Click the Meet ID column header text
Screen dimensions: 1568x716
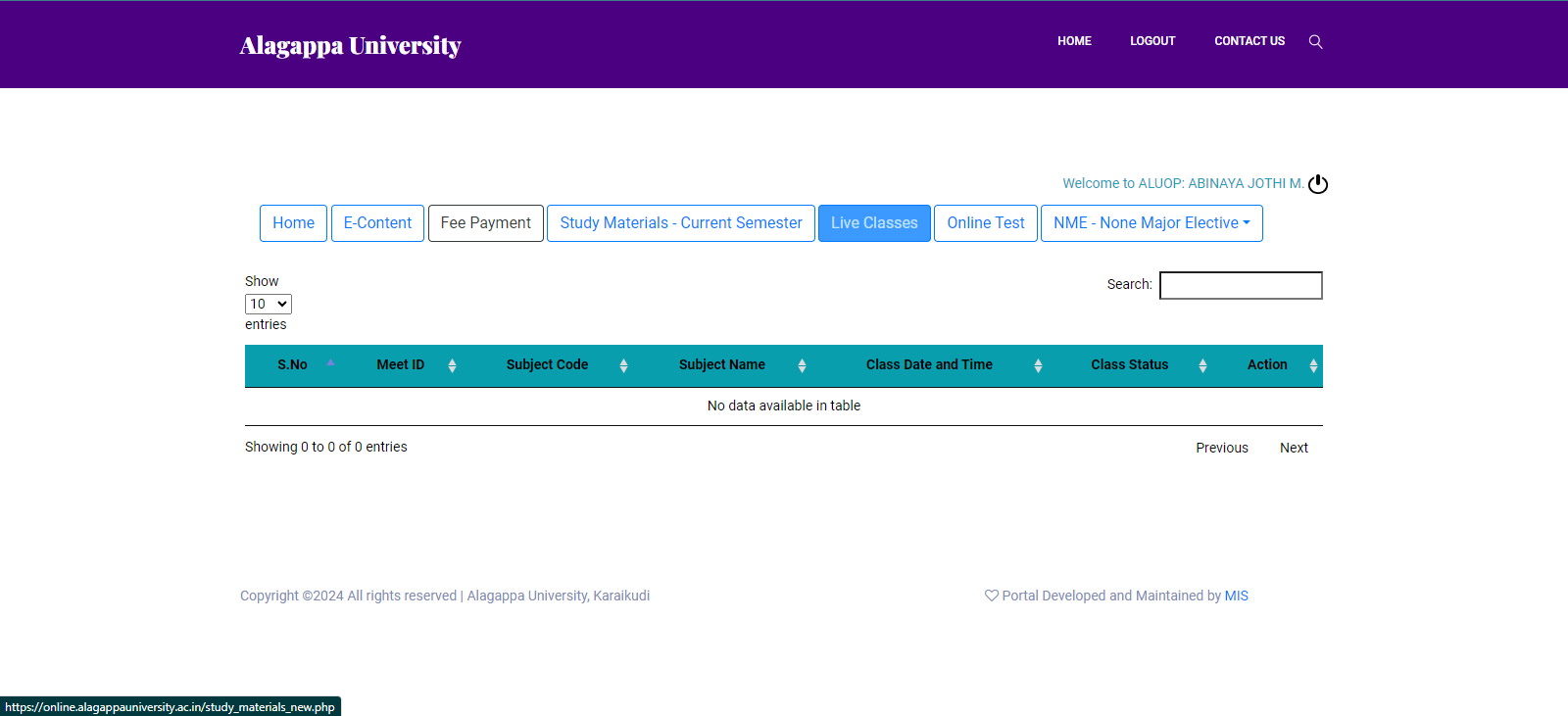[x=401, y=364]
